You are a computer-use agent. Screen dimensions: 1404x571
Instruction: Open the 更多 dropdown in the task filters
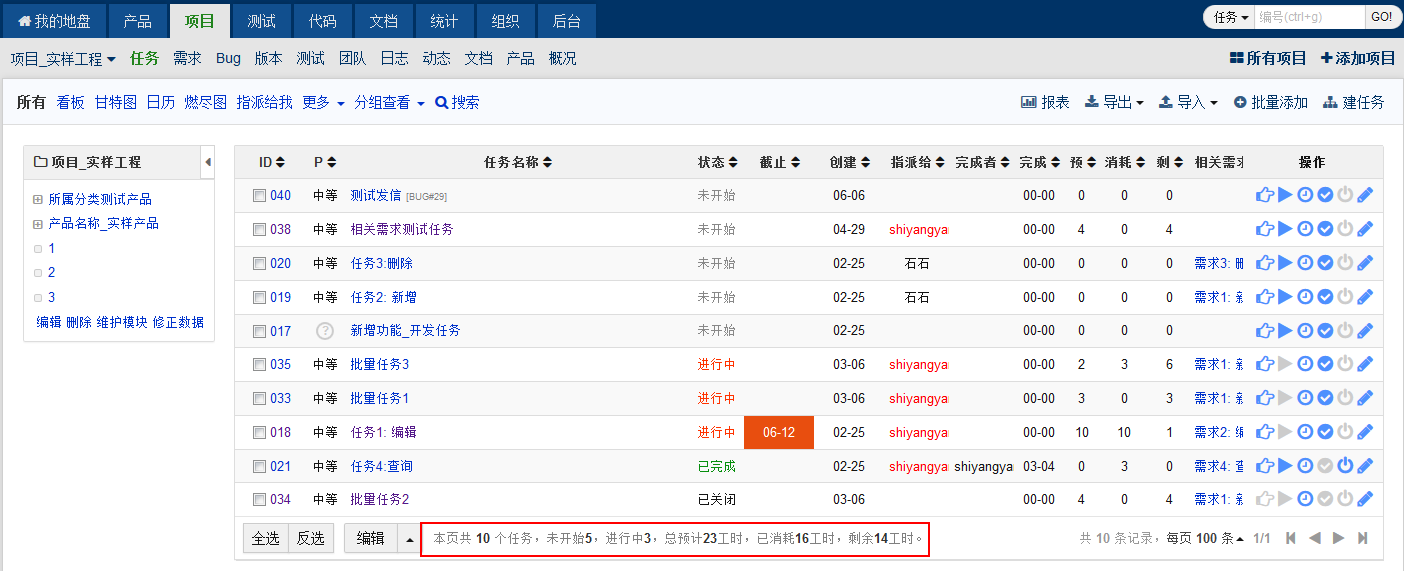coord(323,102)
